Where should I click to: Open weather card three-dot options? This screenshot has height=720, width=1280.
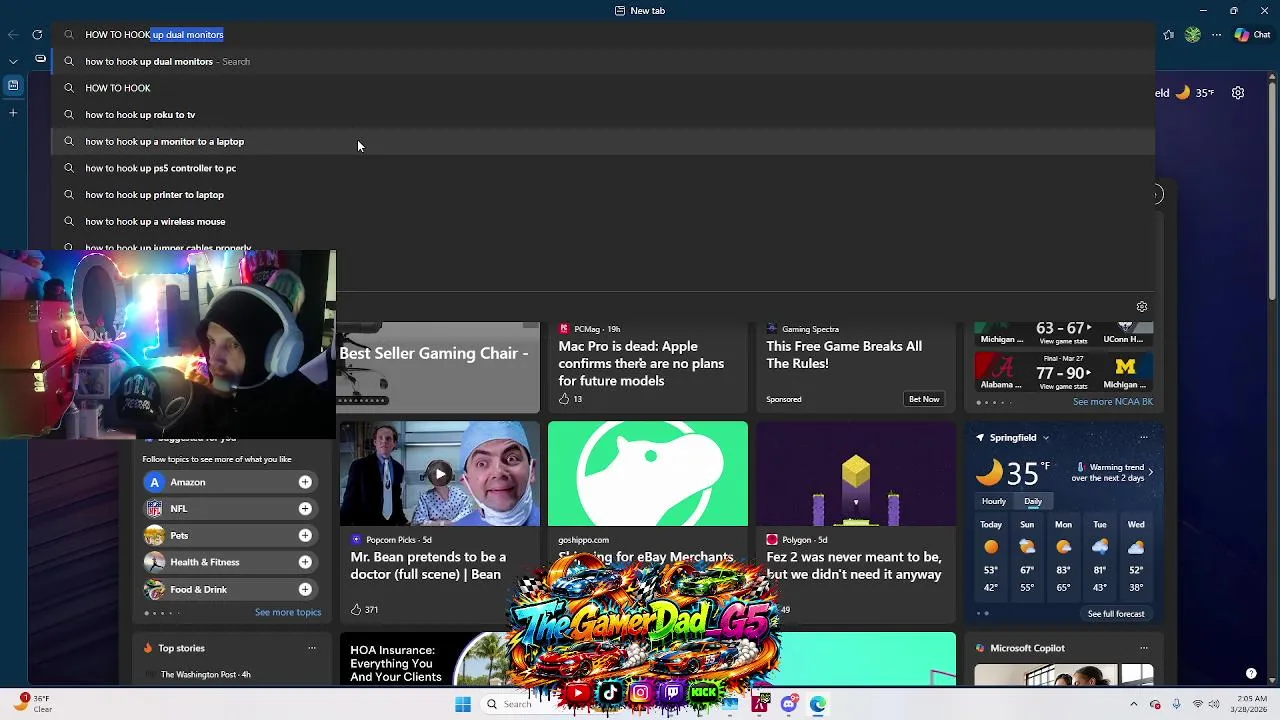(1144, 437)
